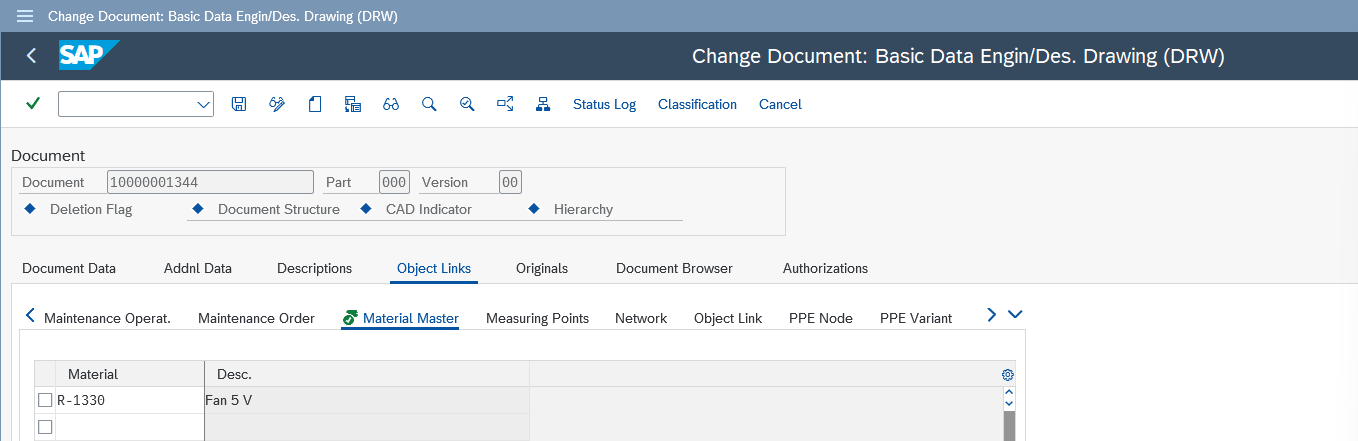Open the Authorizations tab

pyautogui.click(x=825, y=268)
